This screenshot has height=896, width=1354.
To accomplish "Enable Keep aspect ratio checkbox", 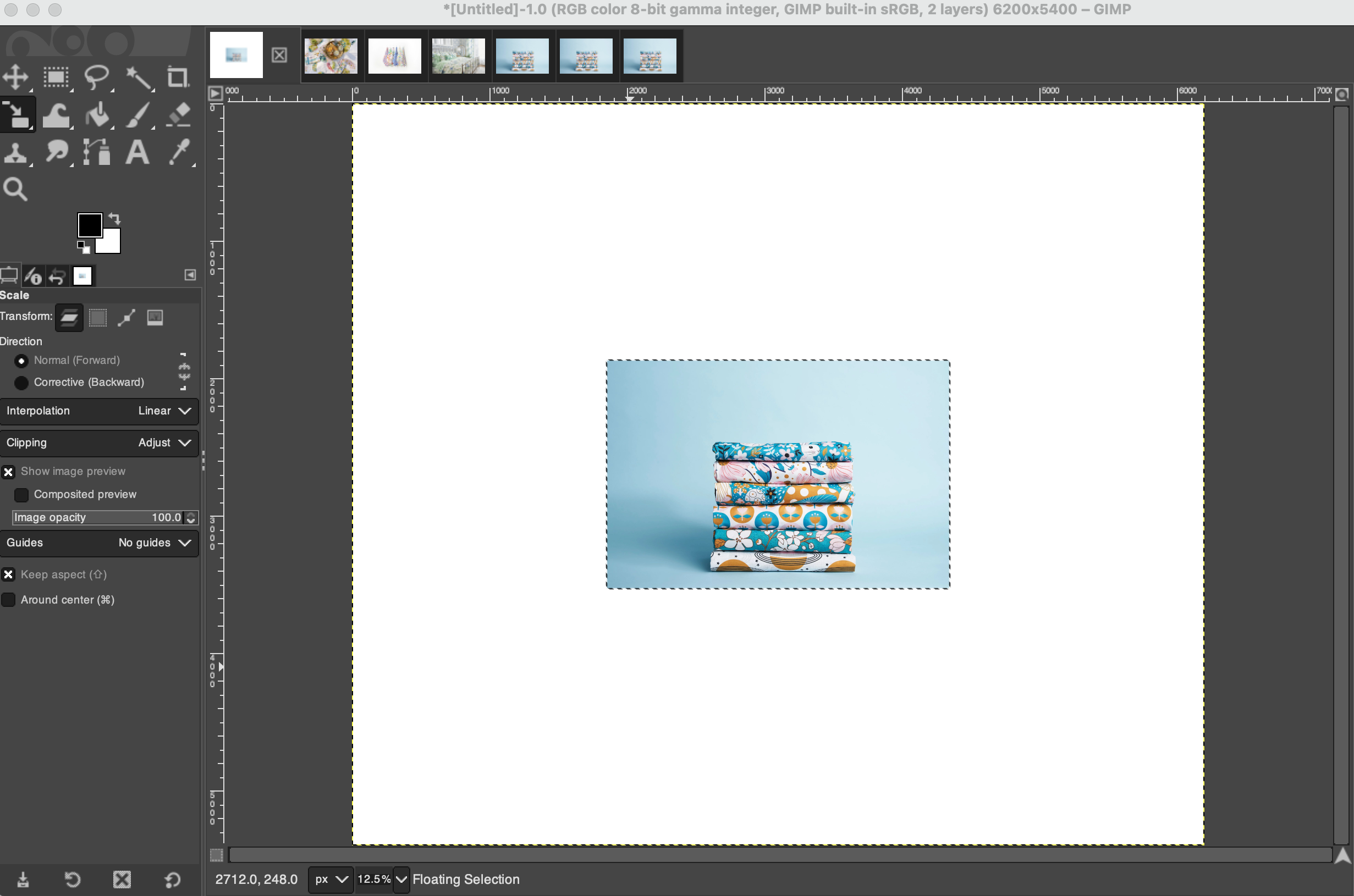I will point(9,573).
